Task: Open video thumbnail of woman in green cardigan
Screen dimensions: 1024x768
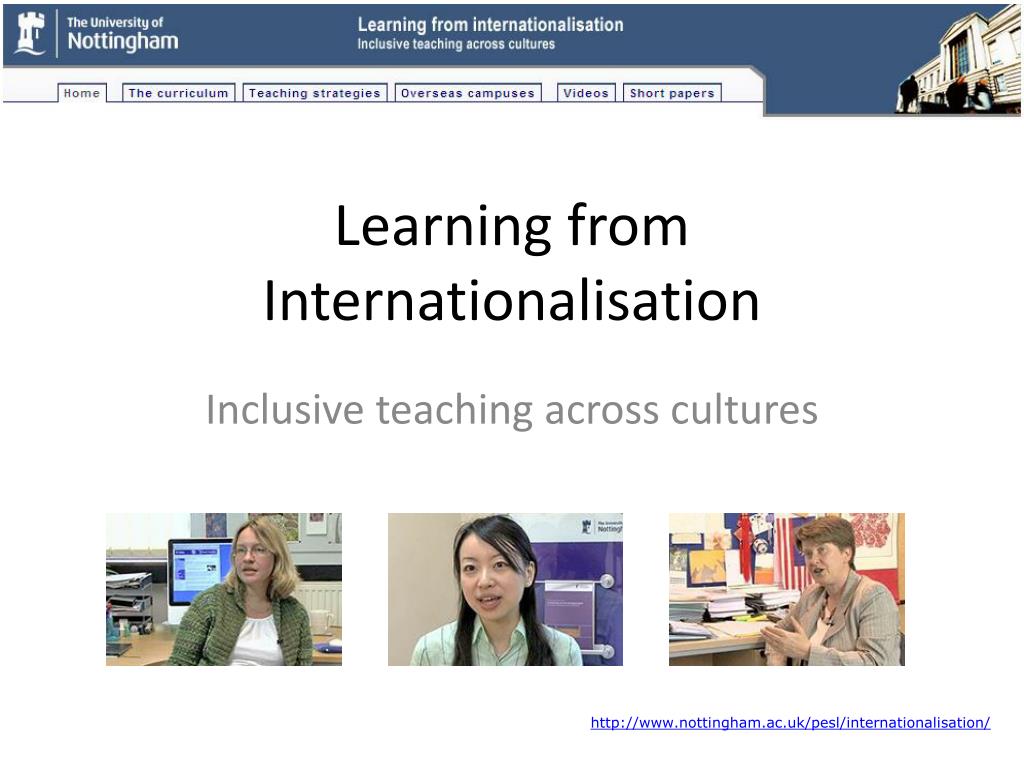Action: point(224,589)
